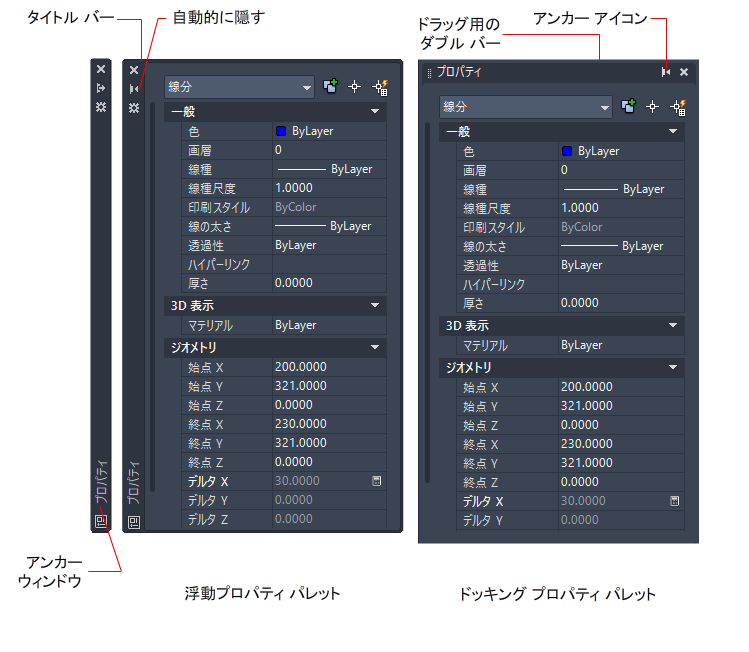Select 画層 value 0 in floating palette
Image resolution: width=749 pixels, height=652 pixels.
329,150
